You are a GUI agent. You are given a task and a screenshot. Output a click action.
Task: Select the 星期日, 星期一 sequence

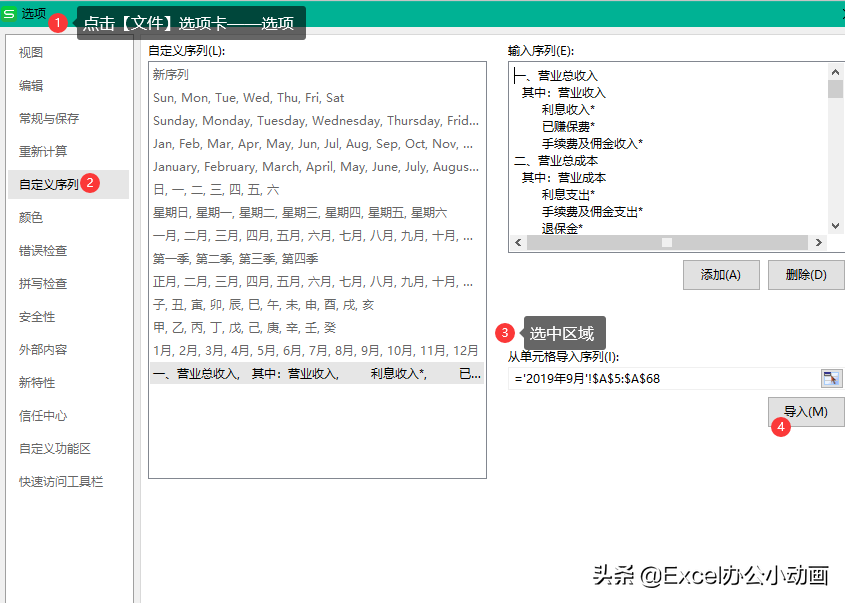pos(317,213)
